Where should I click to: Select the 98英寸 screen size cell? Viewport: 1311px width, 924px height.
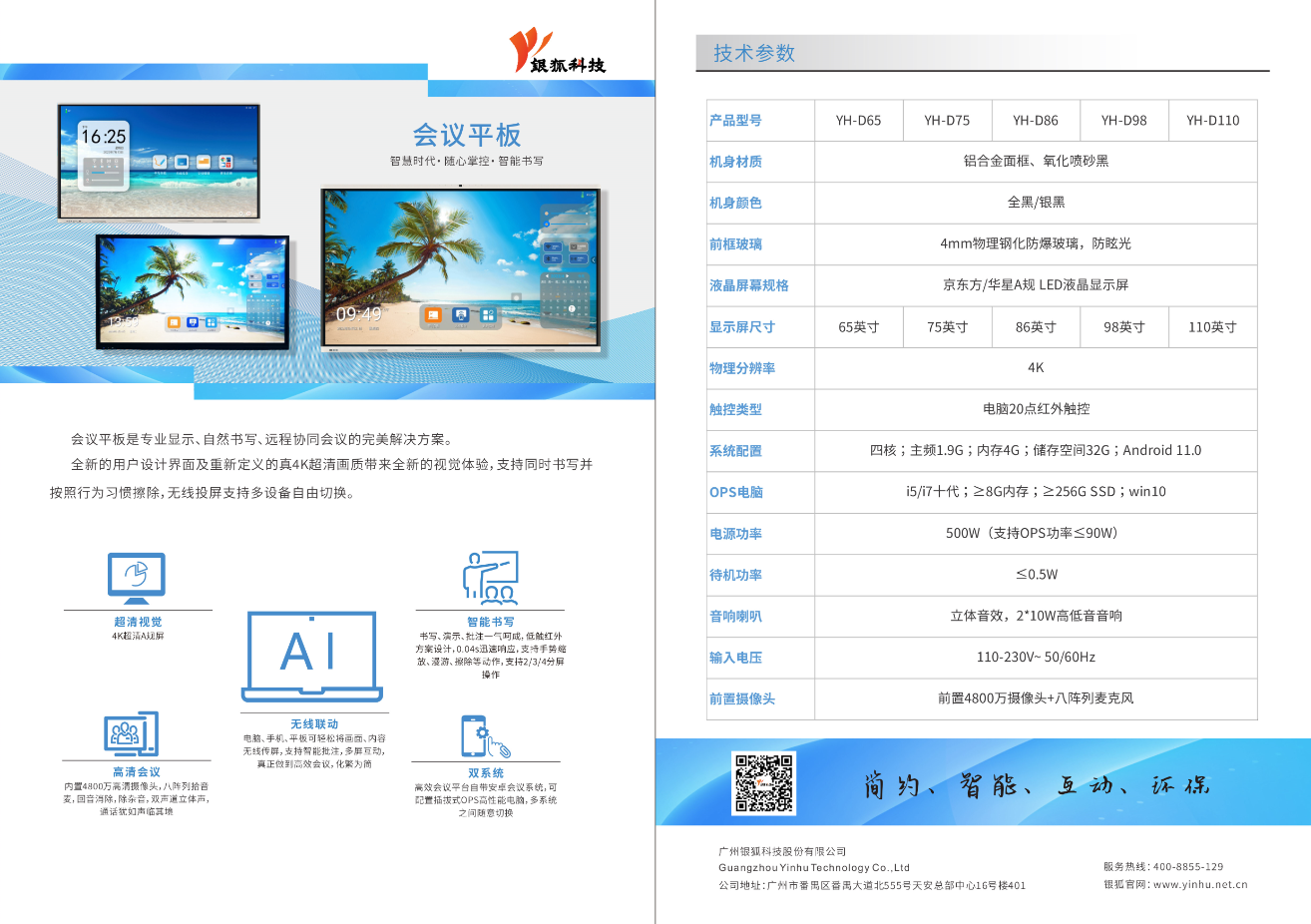point(1123,327)
